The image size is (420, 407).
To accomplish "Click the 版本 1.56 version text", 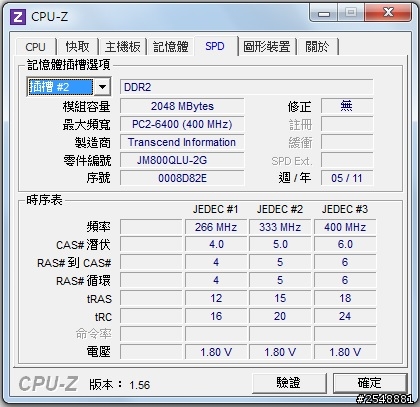I will 119,385.
